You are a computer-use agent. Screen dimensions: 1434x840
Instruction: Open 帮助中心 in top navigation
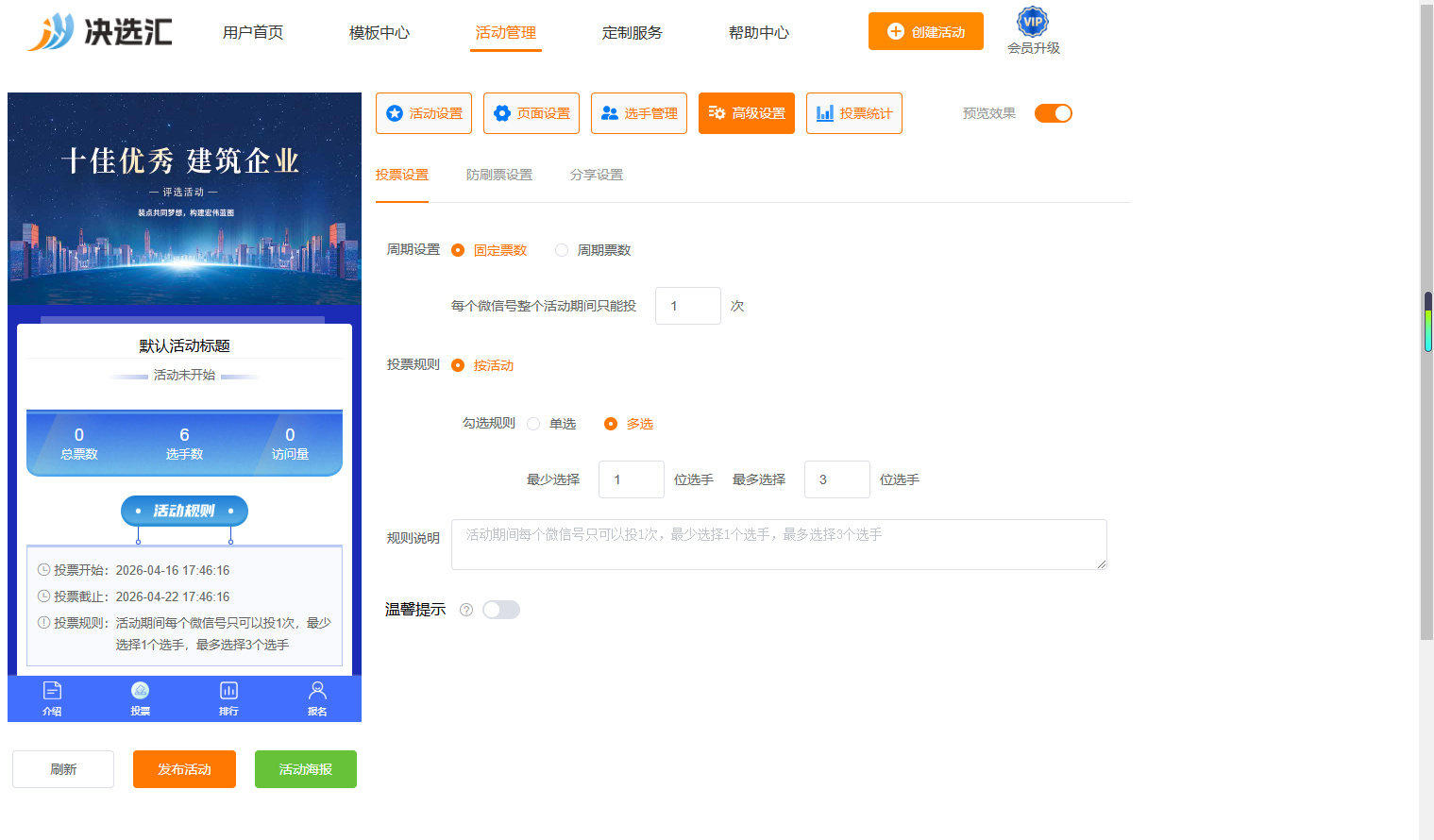tap(759, 32)
